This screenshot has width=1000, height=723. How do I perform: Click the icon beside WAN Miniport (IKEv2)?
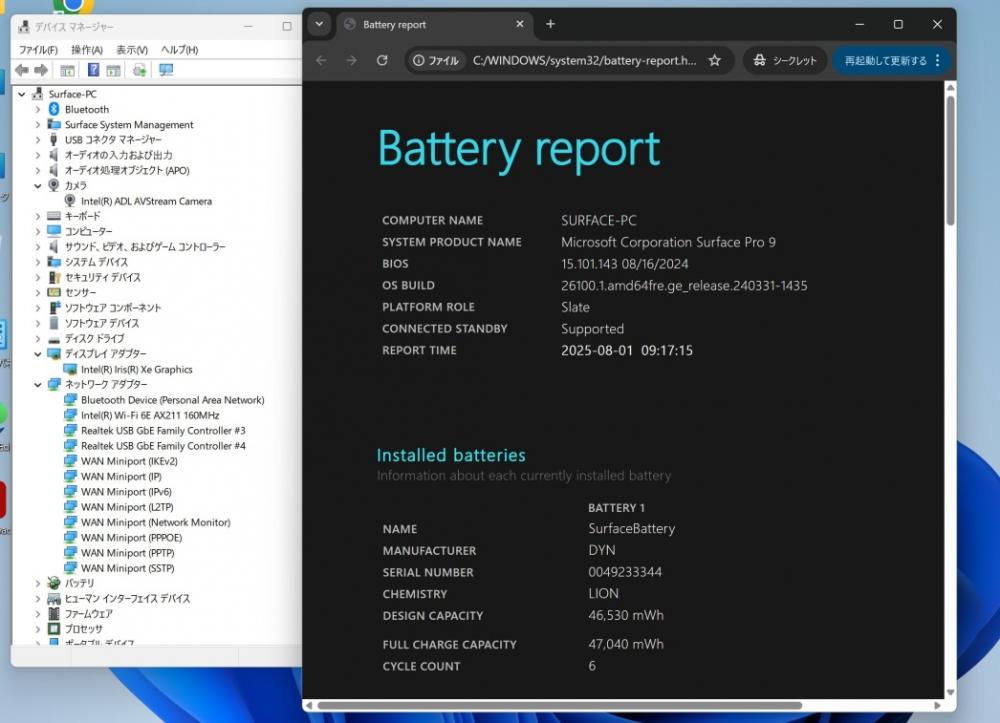[x=70, y=461]
